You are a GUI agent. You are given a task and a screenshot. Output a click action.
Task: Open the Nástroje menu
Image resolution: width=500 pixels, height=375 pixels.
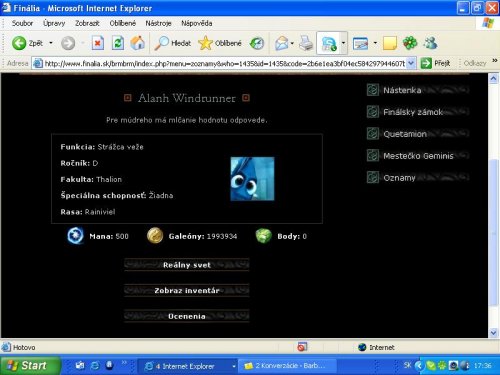pos(158,23)
